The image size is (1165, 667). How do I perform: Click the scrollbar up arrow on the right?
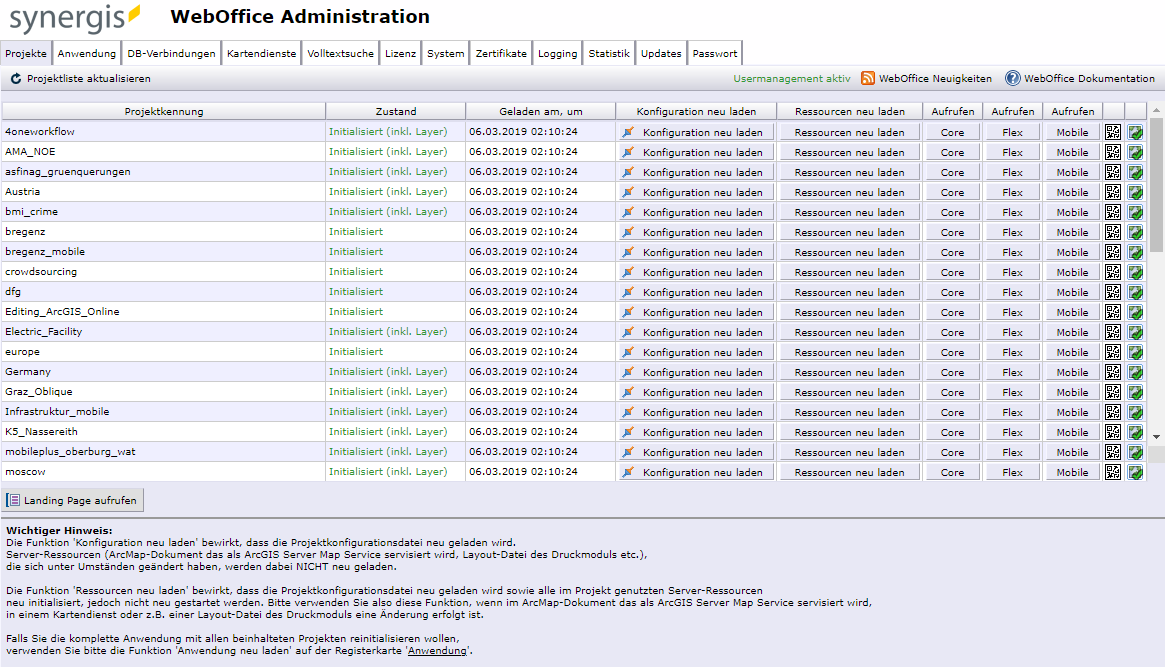(x=1158, y=110)
